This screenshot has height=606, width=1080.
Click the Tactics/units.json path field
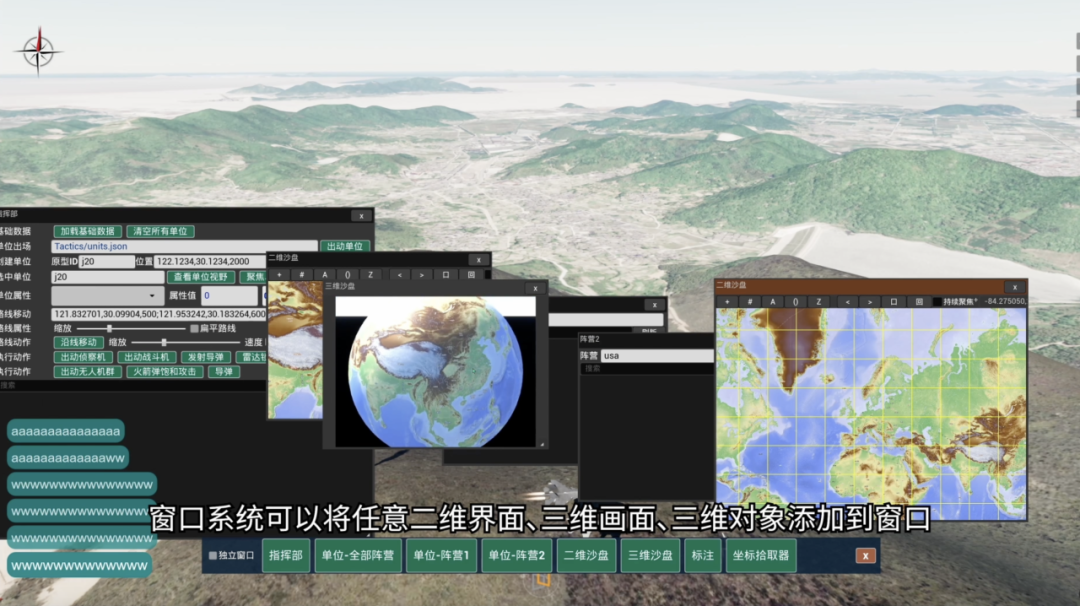click(x=185, y=247)
